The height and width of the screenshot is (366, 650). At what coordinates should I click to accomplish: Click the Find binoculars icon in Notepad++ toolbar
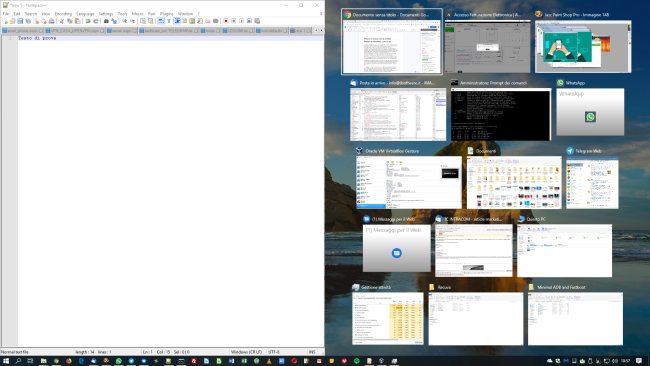pos(106,21)
